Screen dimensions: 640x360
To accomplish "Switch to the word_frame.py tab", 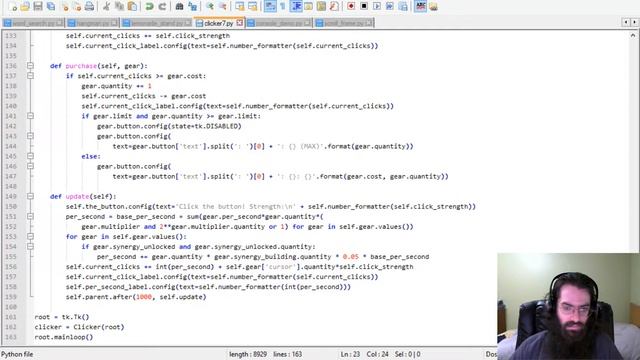I will coord(344,23).
